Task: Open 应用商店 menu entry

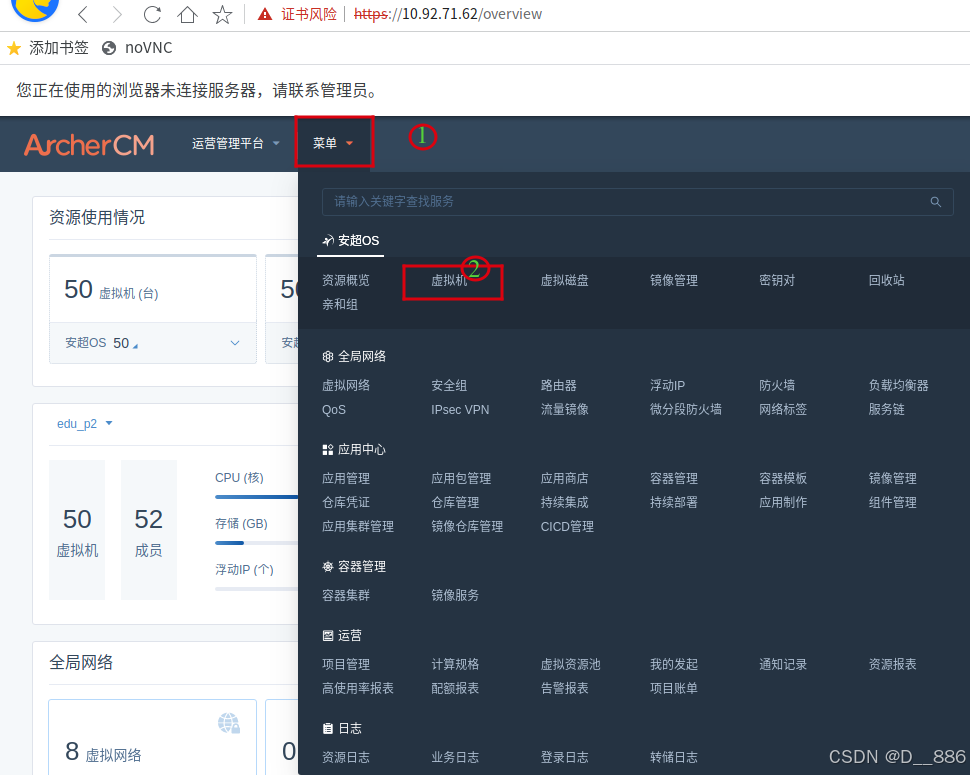Action: point(564,478)
